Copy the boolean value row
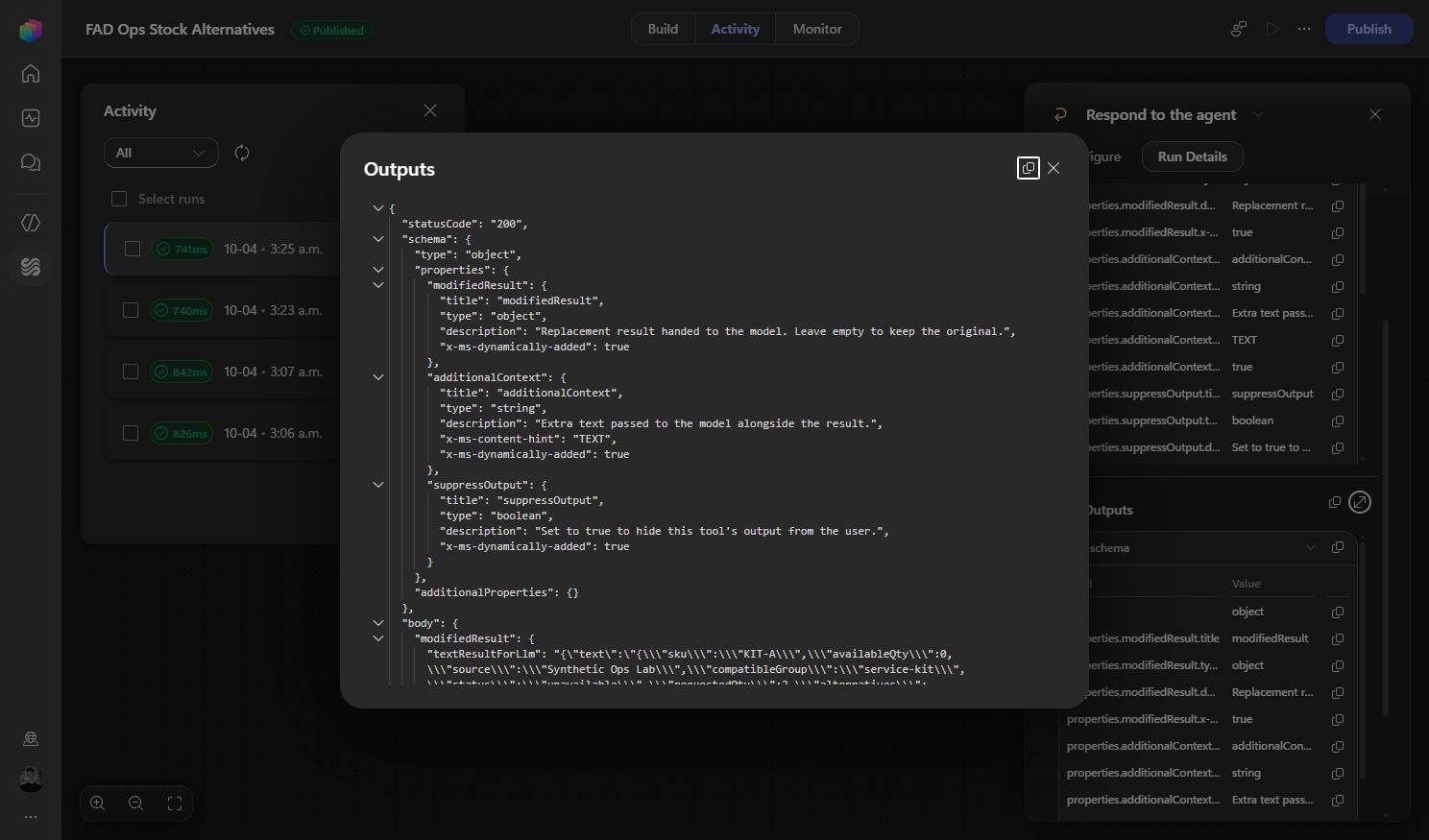This screenshot has height=840, width=1429. tap(1338, 420)
